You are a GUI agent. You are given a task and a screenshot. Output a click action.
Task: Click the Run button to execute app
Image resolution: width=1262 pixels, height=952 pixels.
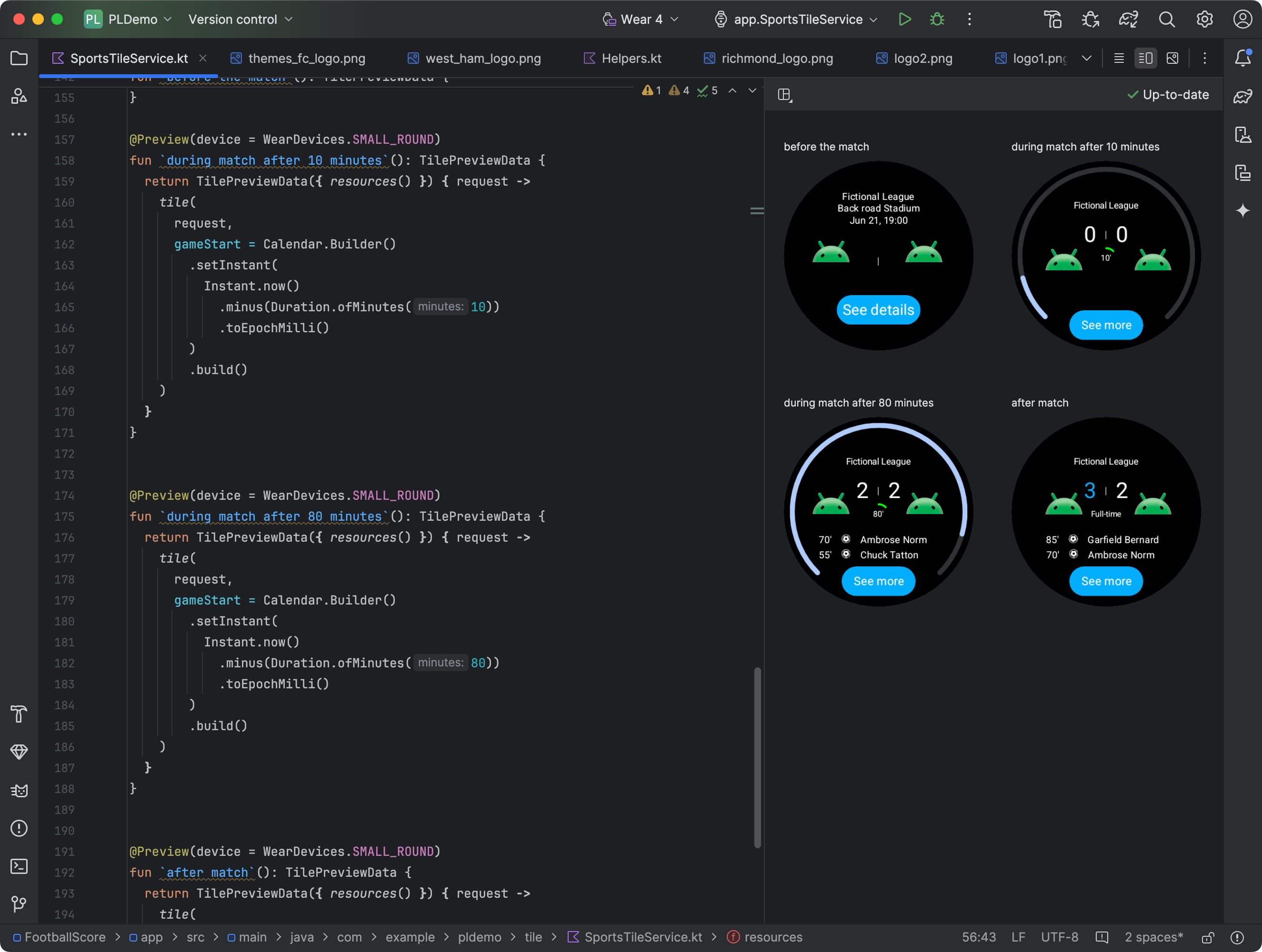pyautogui.click(x=904, y=20)
